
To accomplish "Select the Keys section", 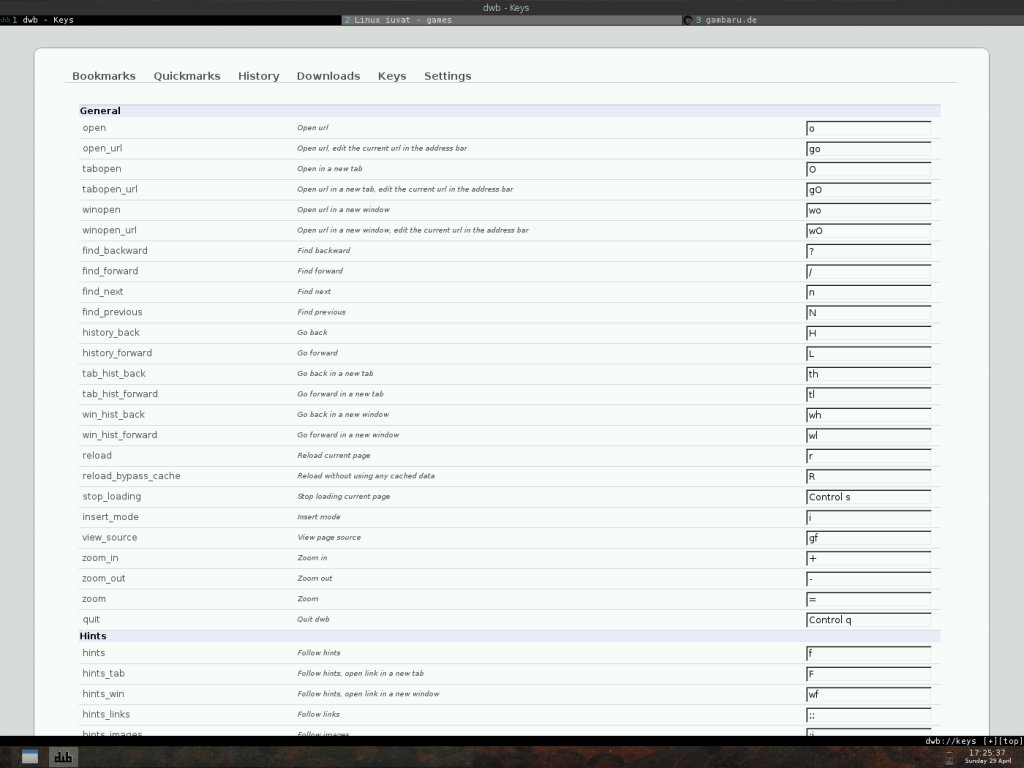I will coord(391,75).
